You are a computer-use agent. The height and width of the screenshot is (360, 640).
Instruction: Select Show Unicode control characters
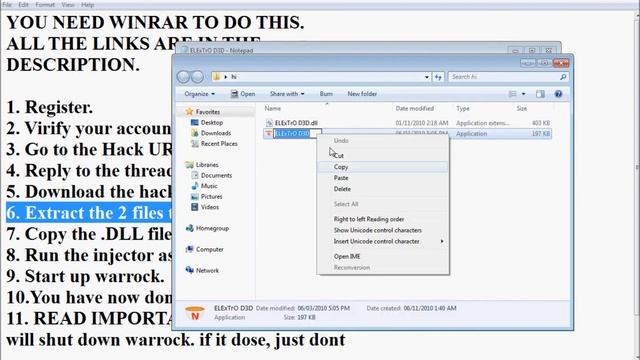click(383, 230)
